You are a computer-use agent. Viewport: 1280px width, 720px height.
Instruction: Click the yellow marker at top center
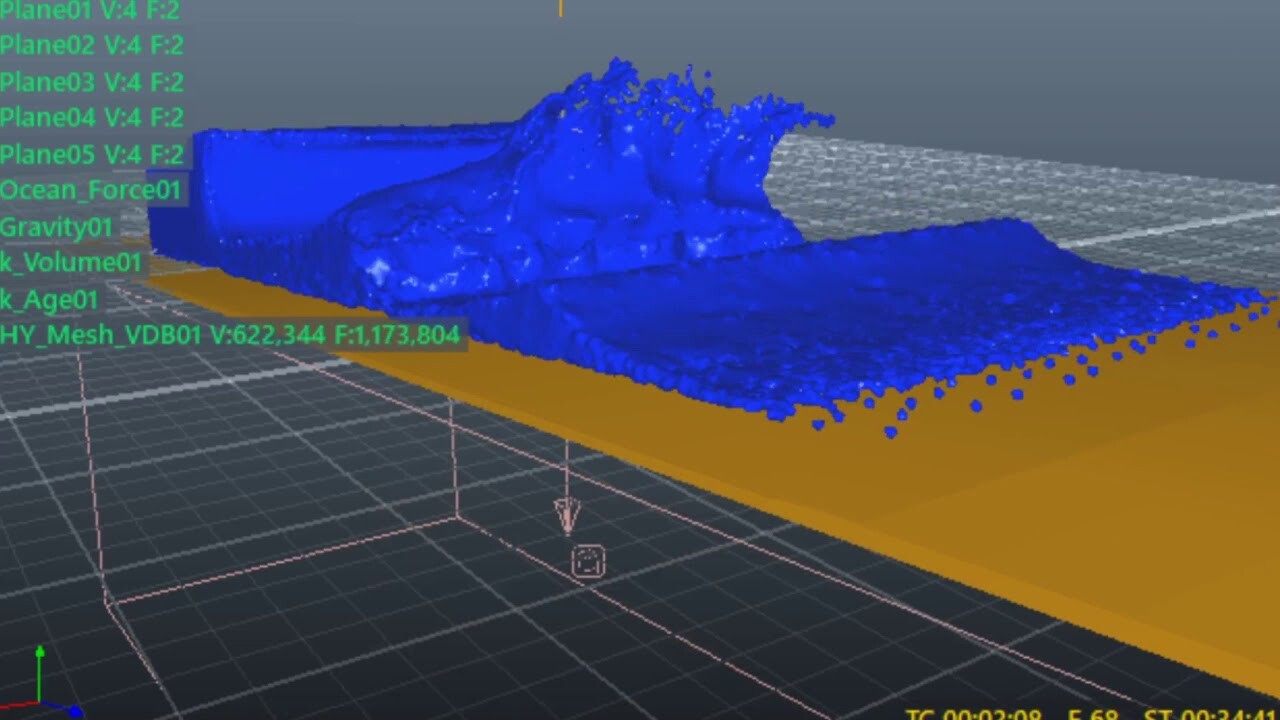(559, 8)
